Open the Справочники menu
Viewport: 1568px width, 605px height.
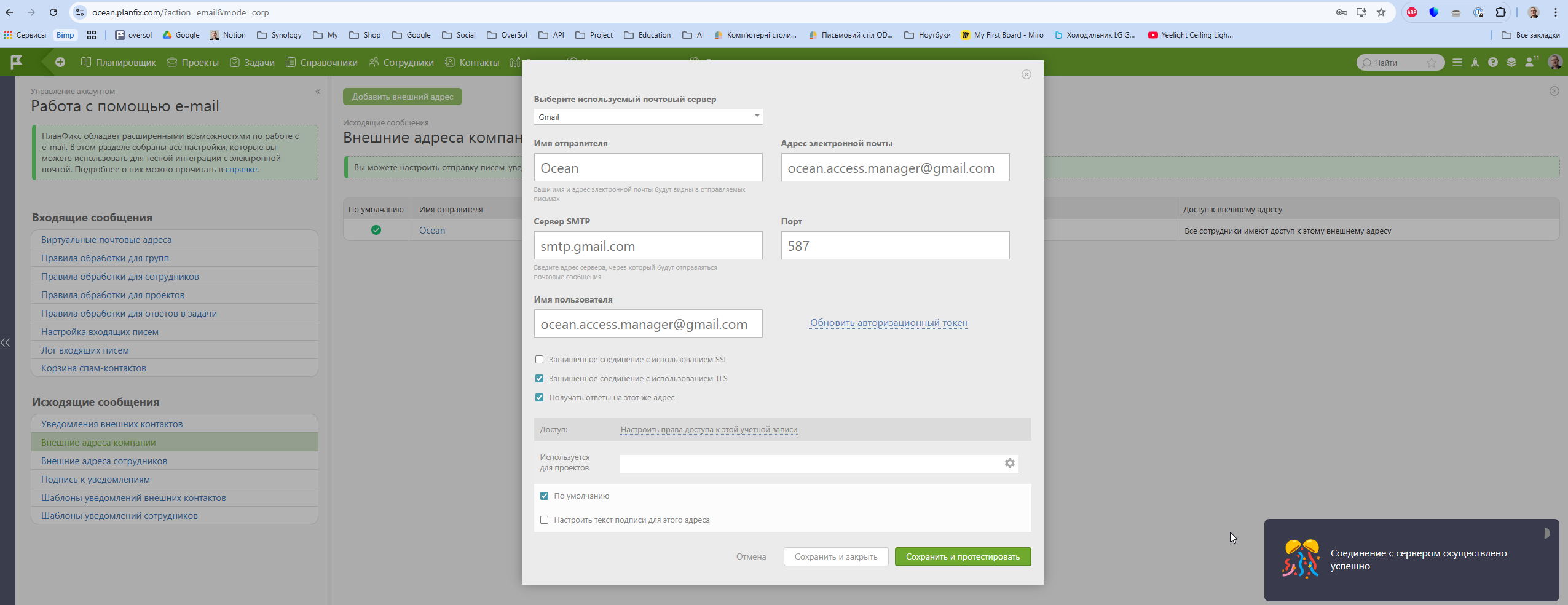tap(321, 63)
